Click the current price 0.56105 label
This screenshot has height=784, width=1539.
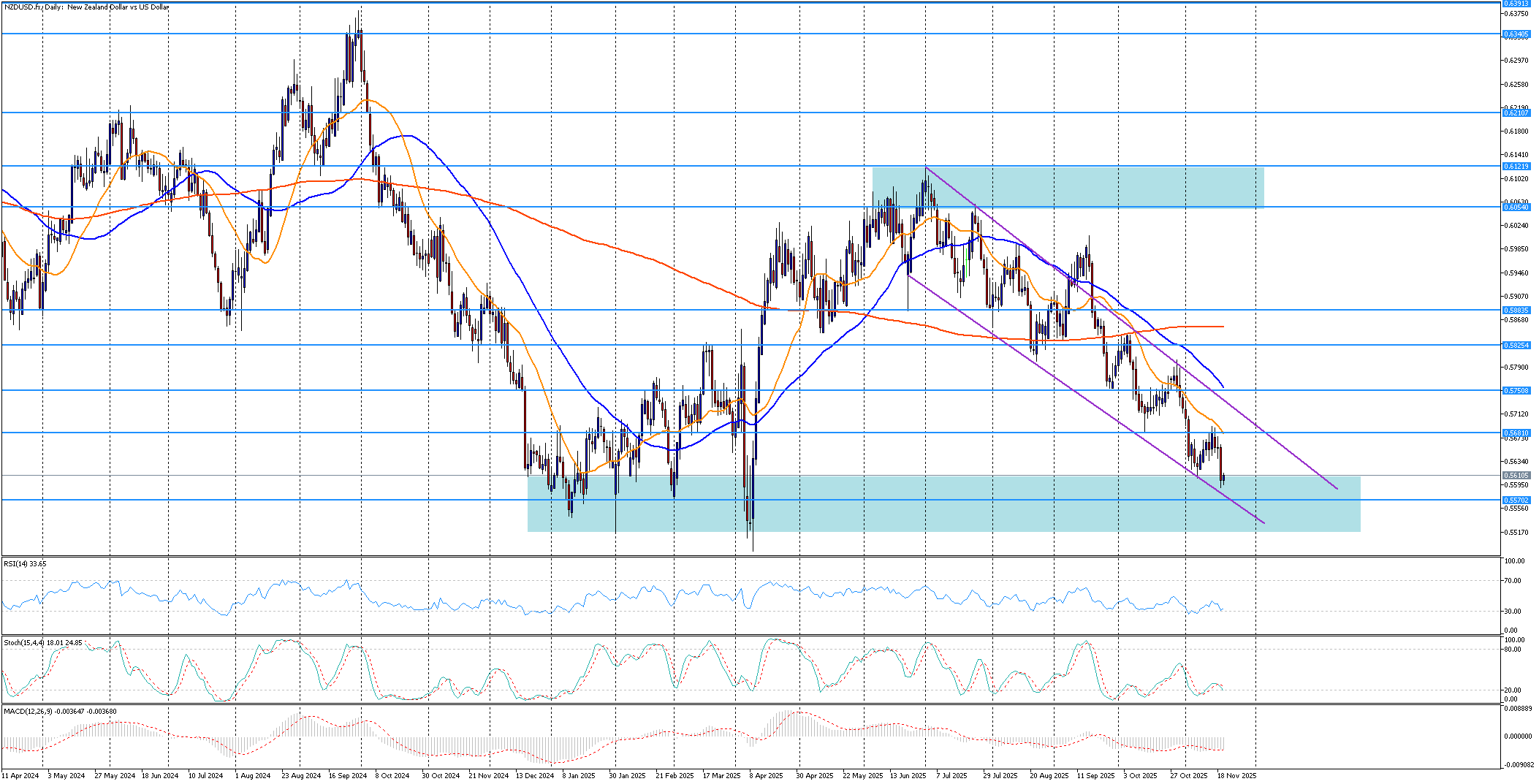click(1516, 476)
